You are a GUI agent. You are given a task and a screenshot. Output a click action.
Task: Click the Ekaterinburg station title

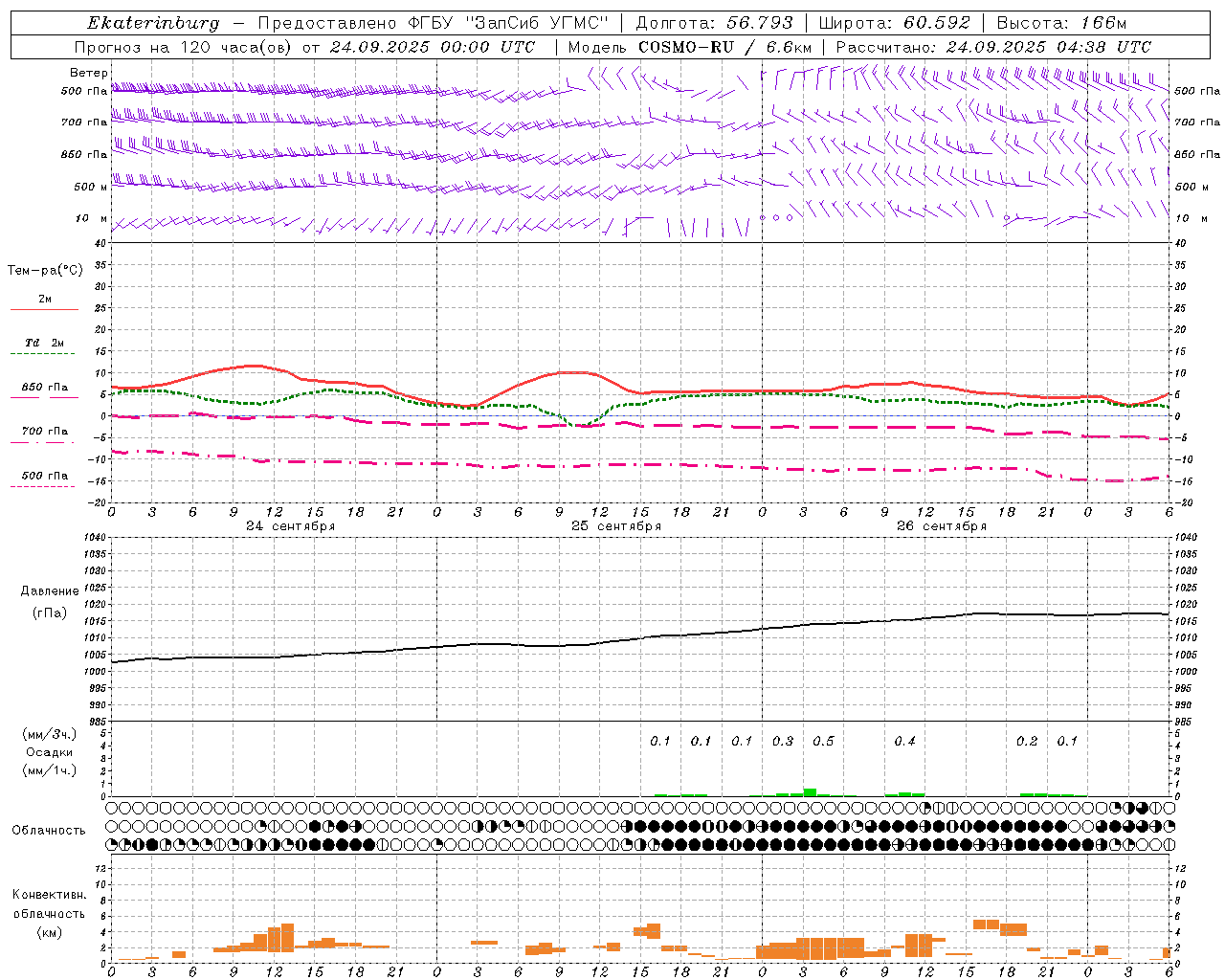153,23
